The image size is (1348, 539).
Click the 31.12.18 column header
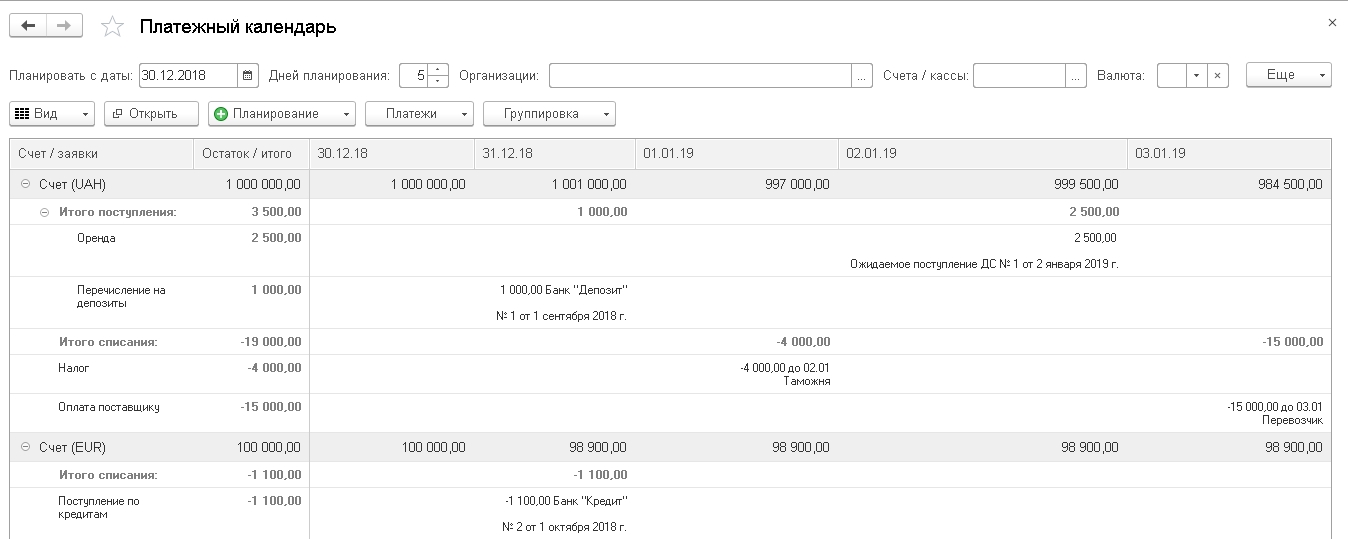[554, 154]
